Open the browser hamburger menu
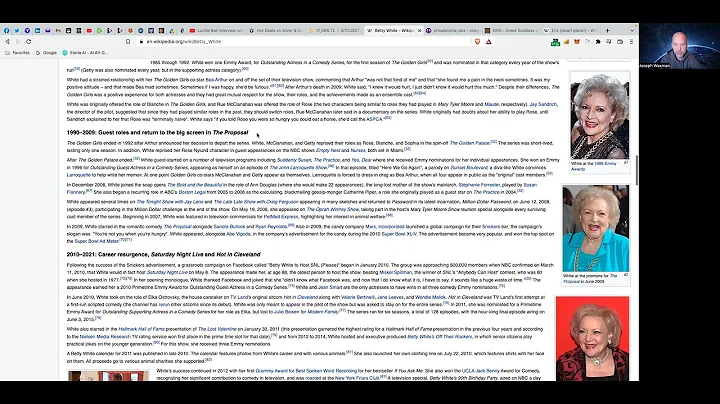 [631, 42]
